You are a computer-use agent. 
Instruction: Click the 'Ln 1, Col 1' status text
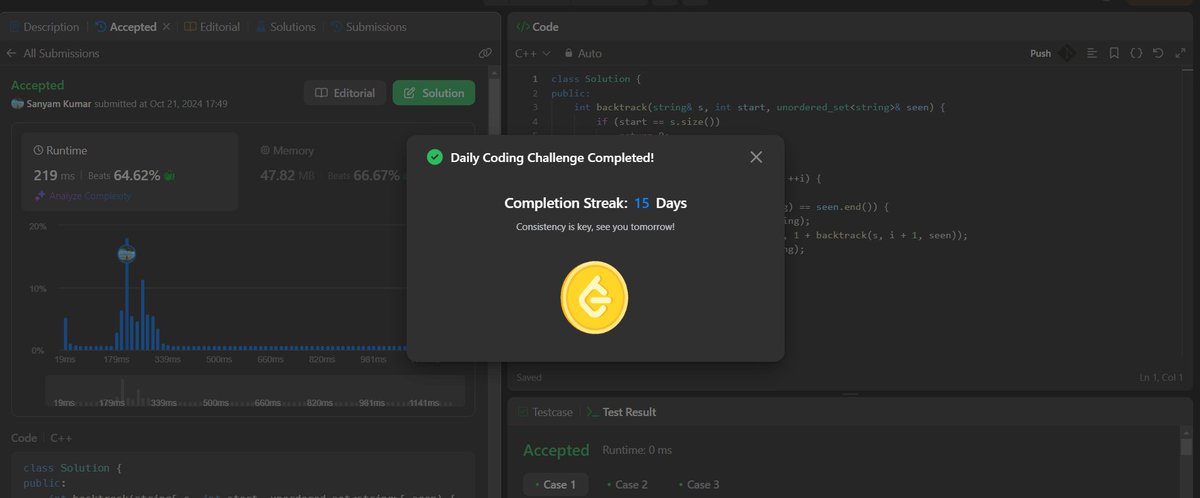click(1160, 377)
